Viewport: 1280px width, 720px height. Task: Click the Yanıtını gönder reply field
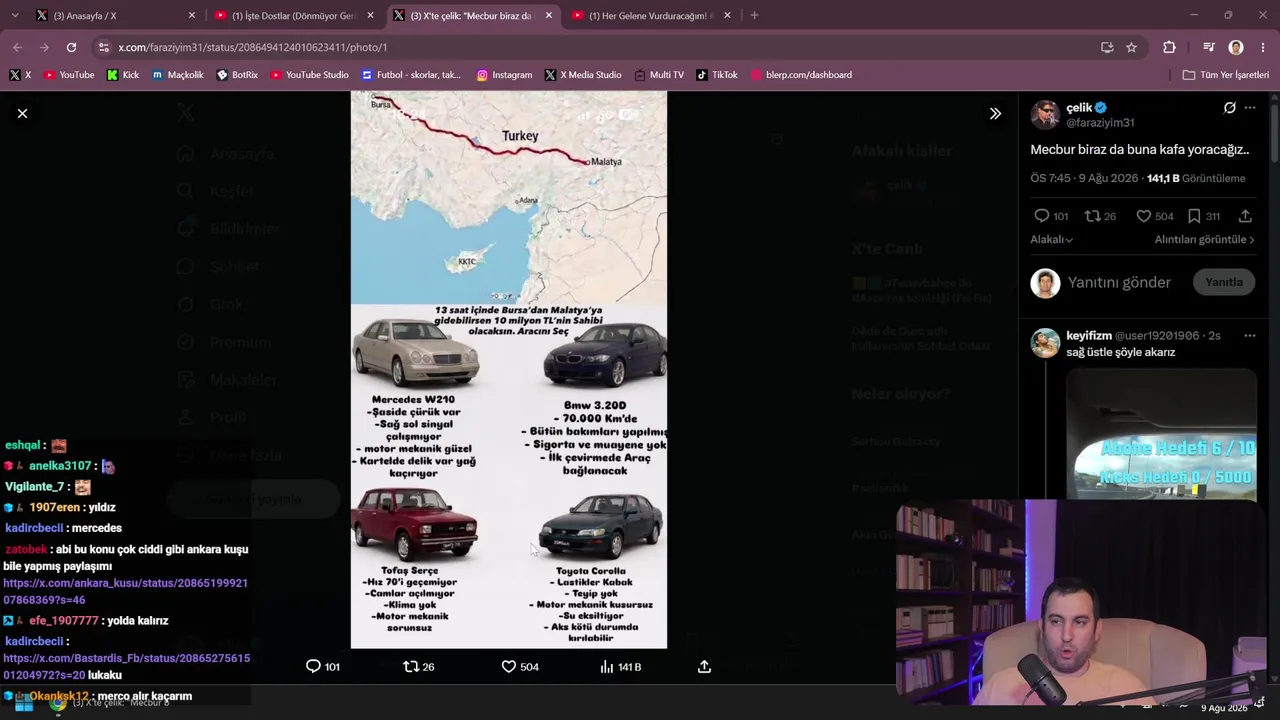tap(1119, 283)
